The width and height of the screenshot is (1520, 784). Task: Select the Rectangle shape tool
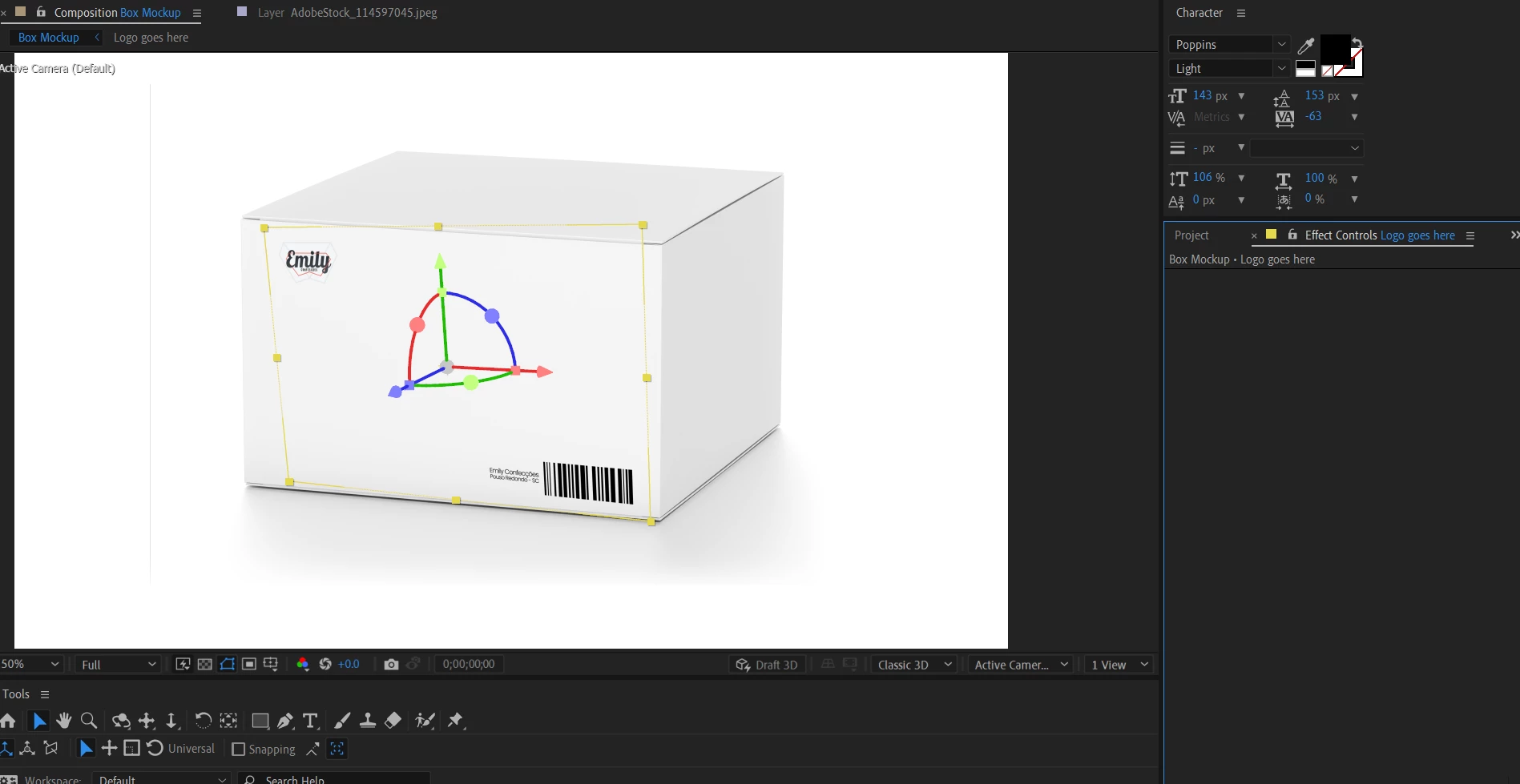click(260, 721)
